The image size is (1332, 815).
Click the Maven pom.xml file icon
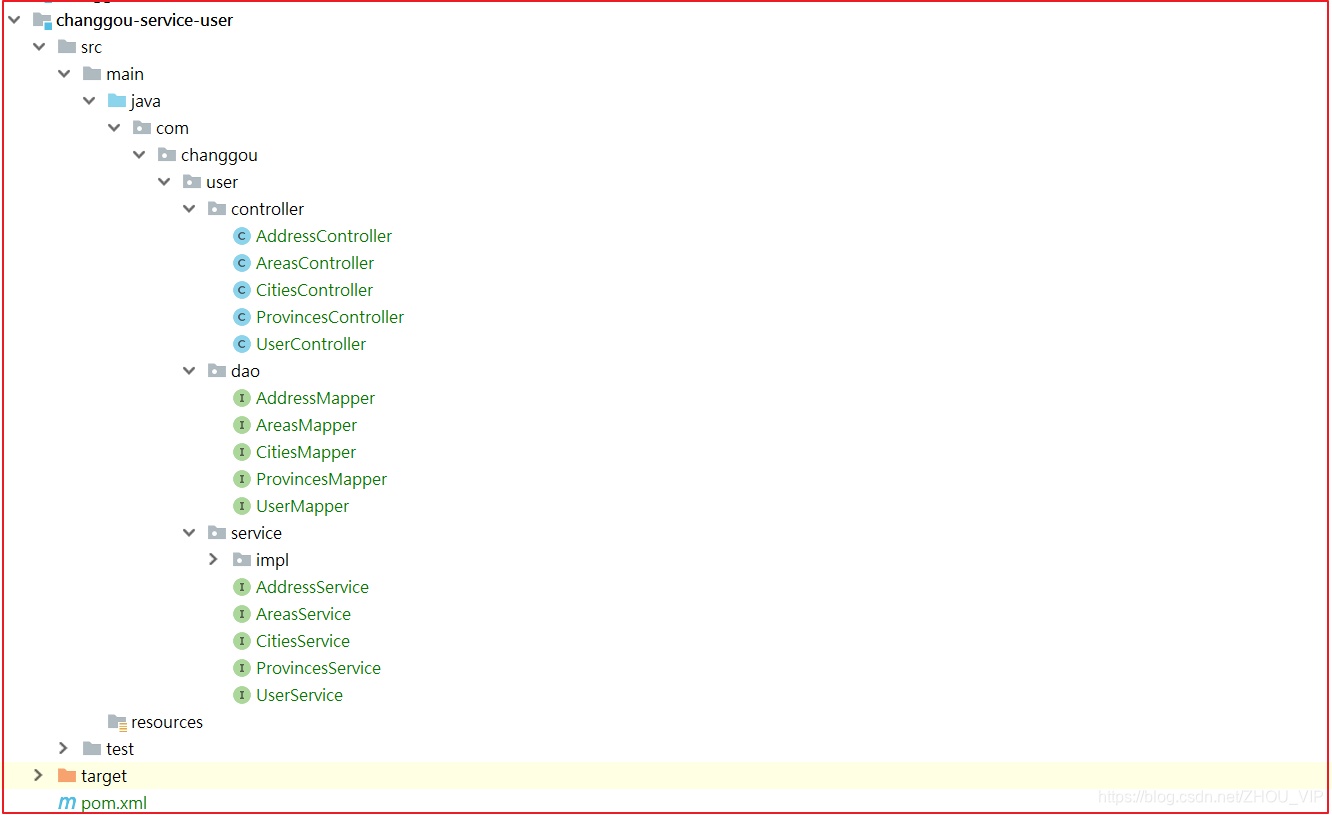pyautogui.click(x=67, y=803)
